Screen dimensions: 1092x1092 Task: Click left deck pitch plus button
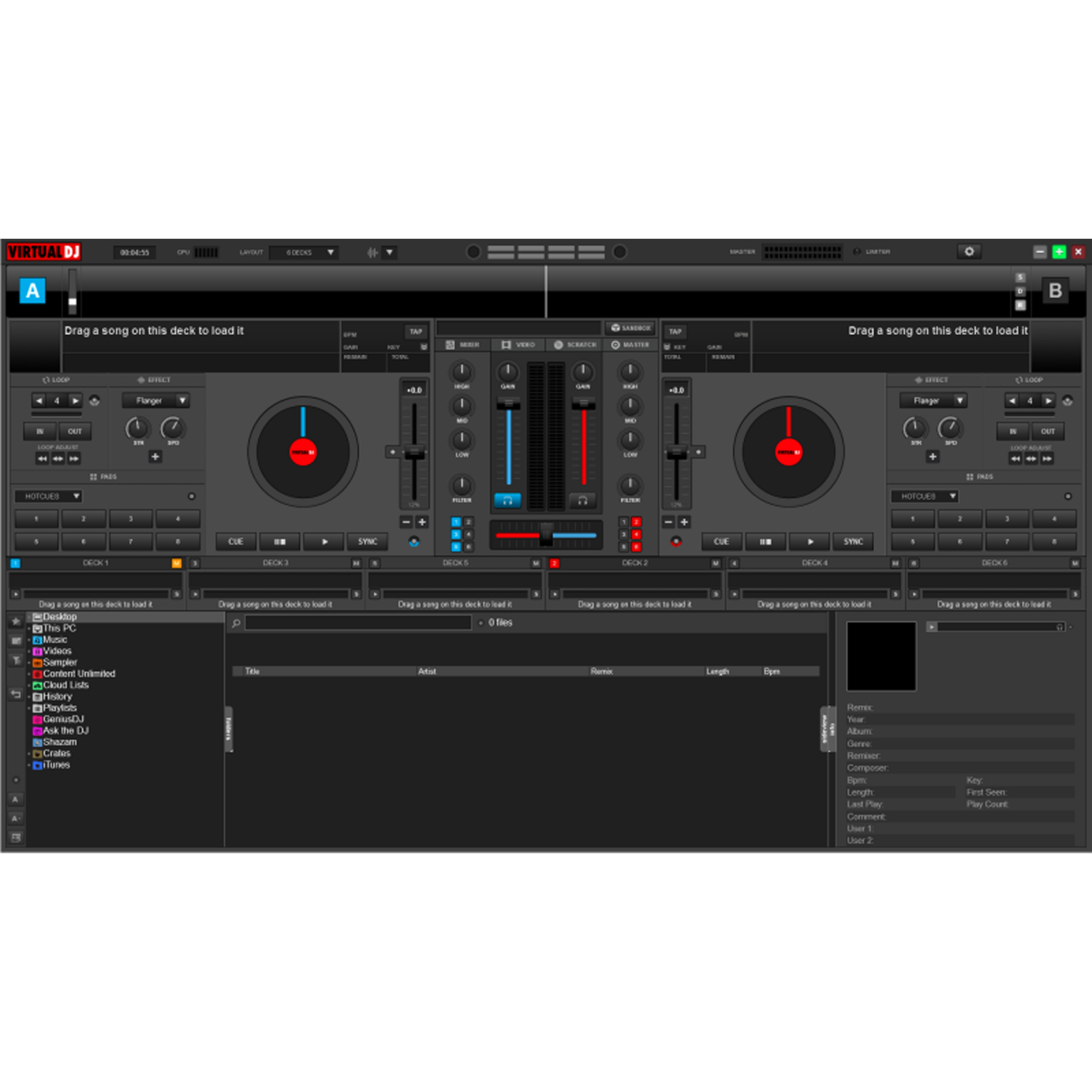click(421, 522)
